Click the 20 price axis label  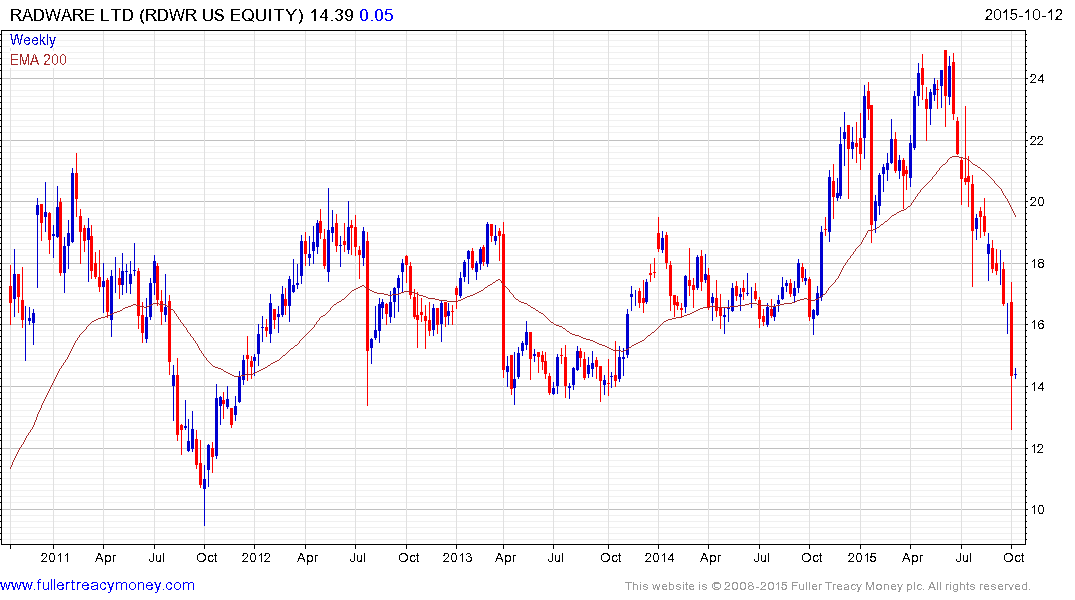tap(1037, 202)
